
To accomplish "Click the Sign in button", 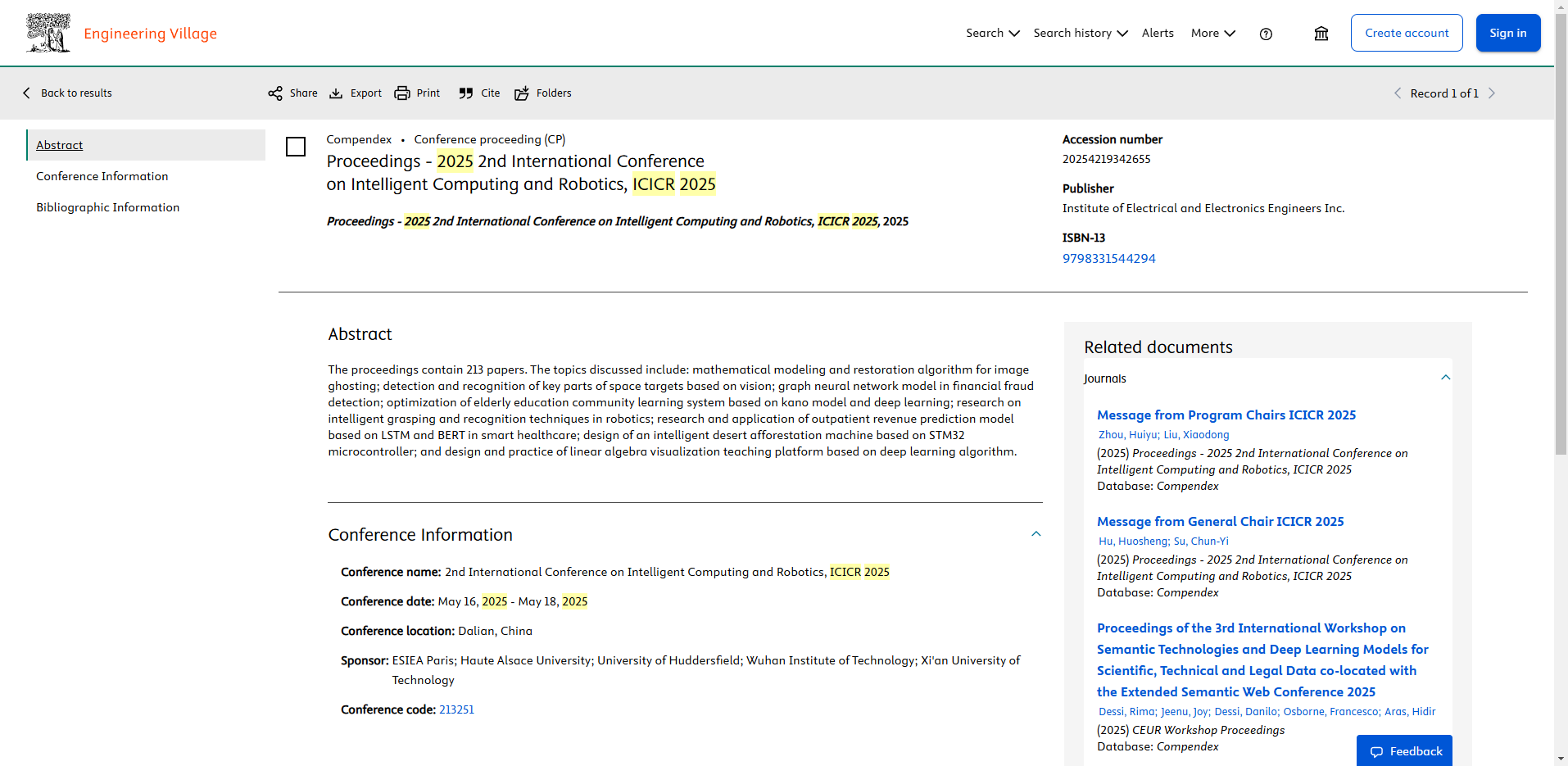I will point(1507,34).
